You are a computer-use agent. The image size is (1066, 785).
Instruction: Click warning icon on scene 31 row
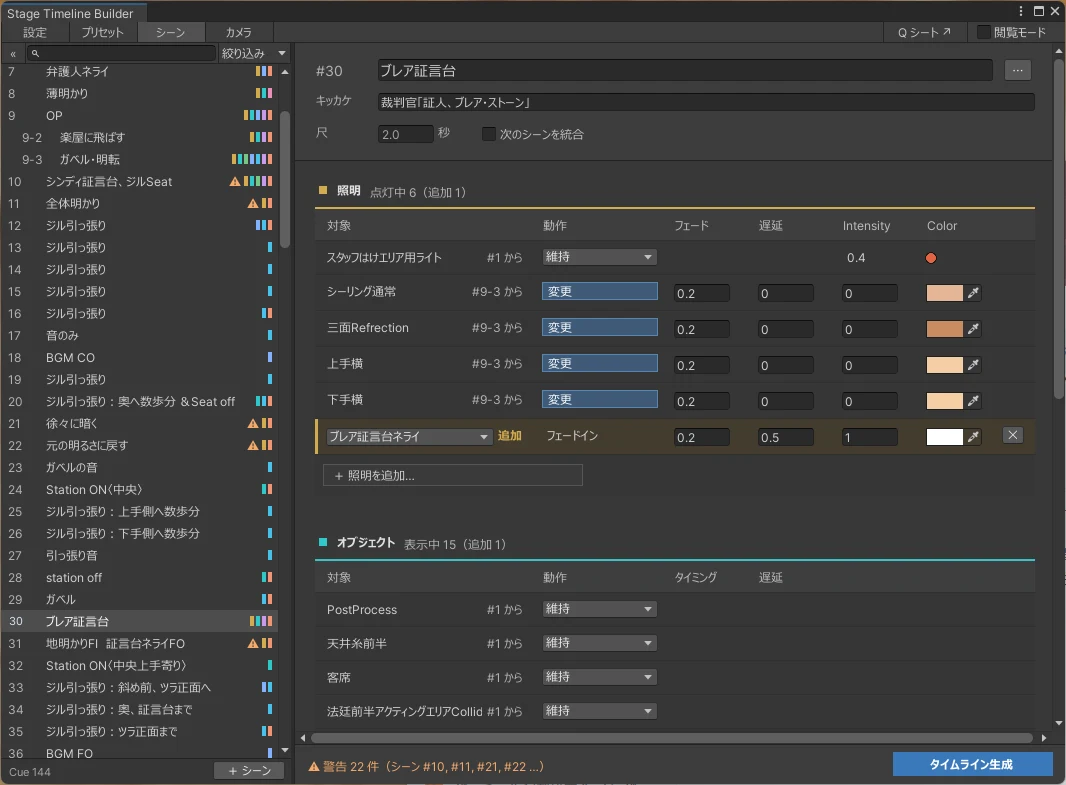pyautogui.click(x=253, y=643)
